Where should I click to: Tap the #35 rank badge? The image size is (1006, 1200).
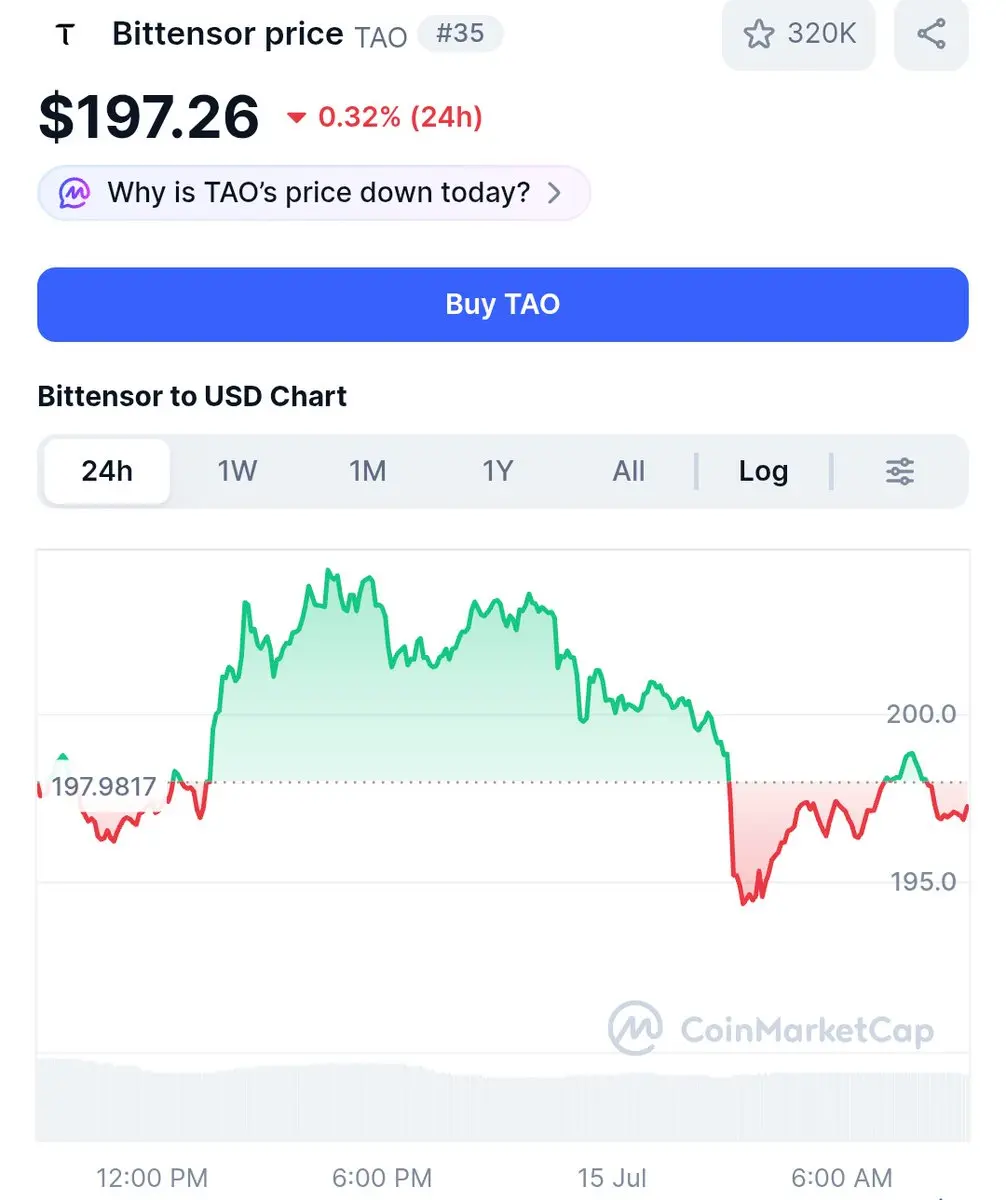coord(460,33)
